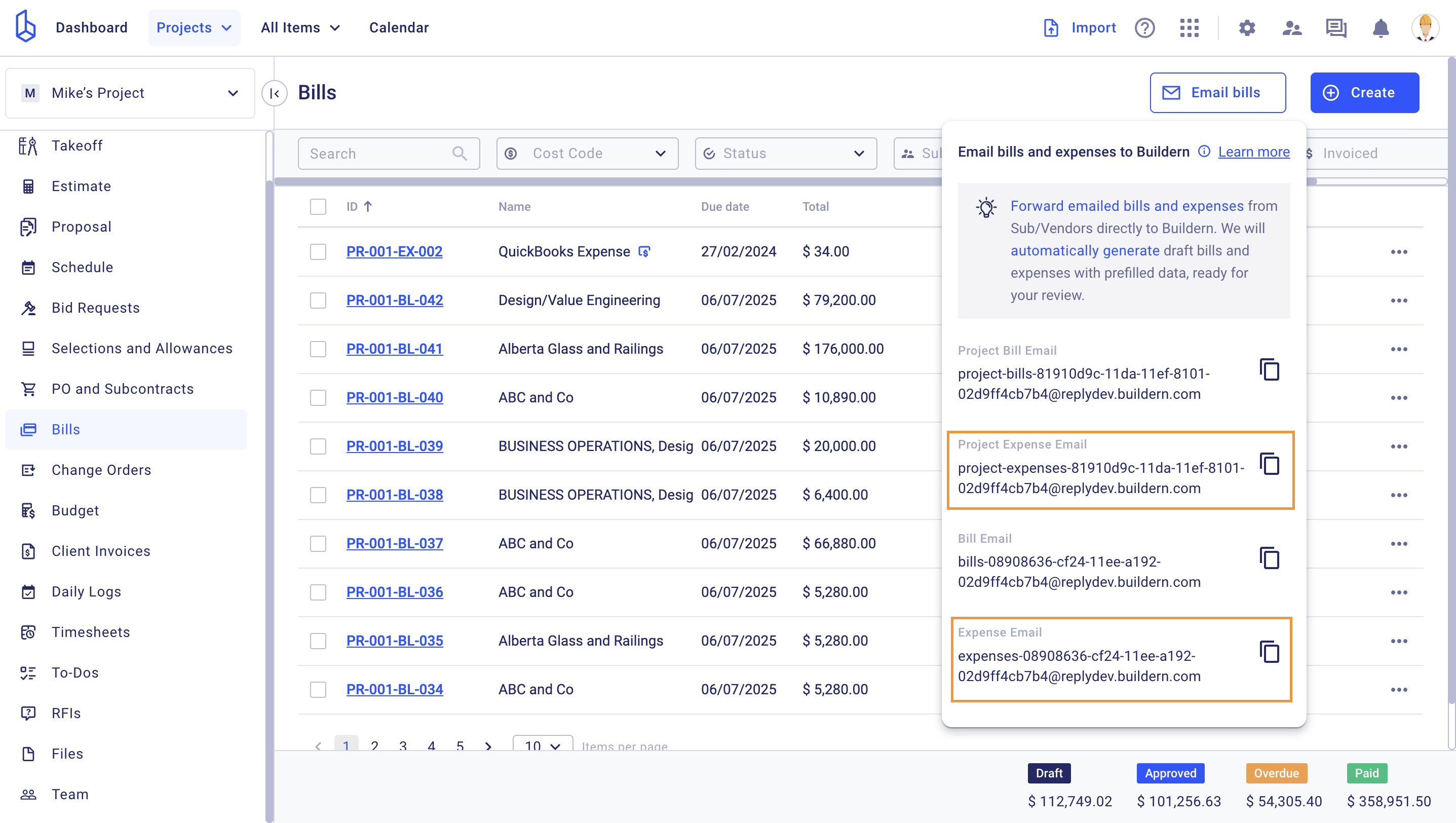
Task: Open the more options for PR-001-BL-034 row
Action: [1399, 690]
